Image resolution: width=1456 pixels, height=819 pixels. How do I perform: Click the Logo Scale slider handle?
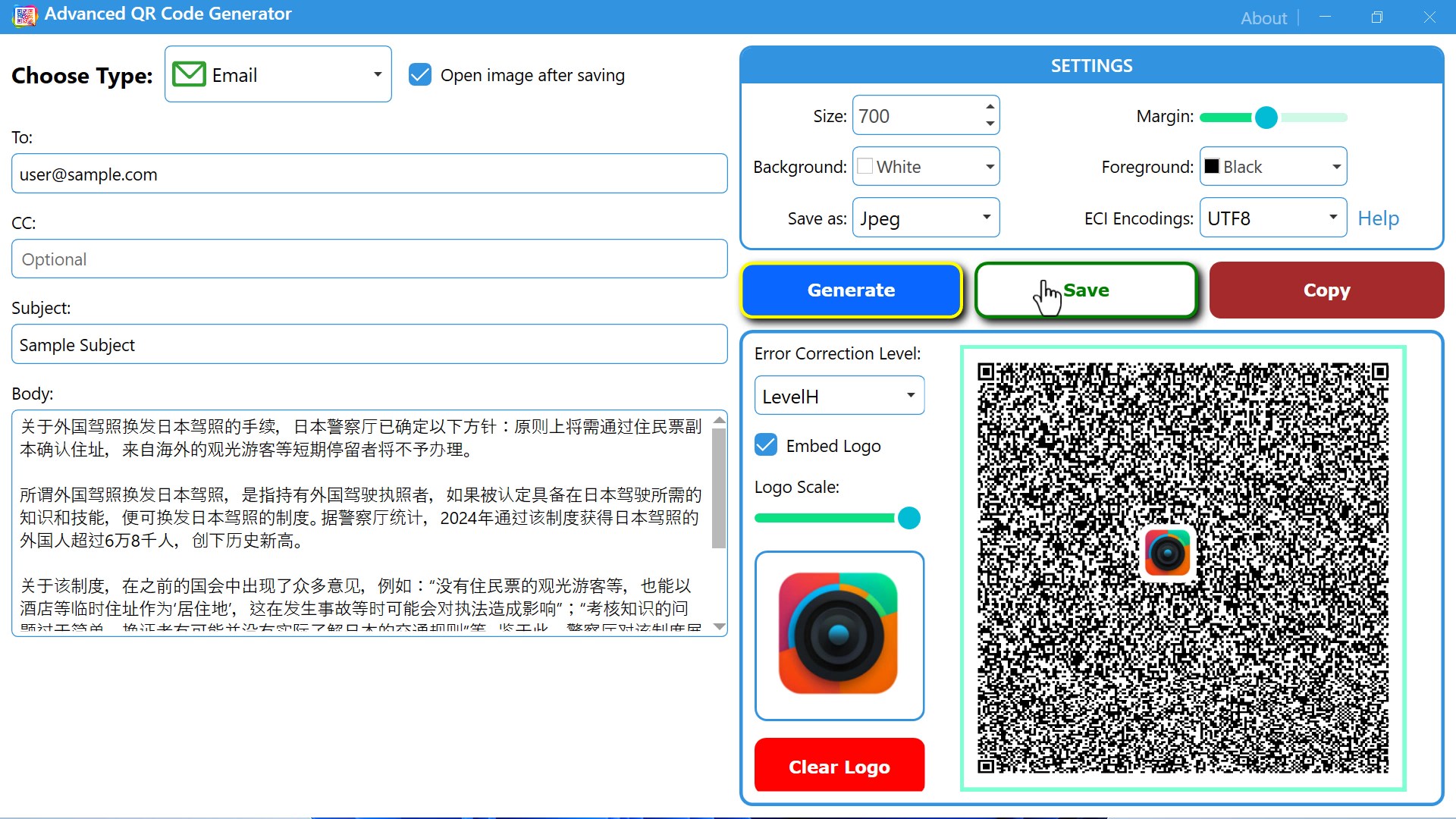click(x=908, y=518)
